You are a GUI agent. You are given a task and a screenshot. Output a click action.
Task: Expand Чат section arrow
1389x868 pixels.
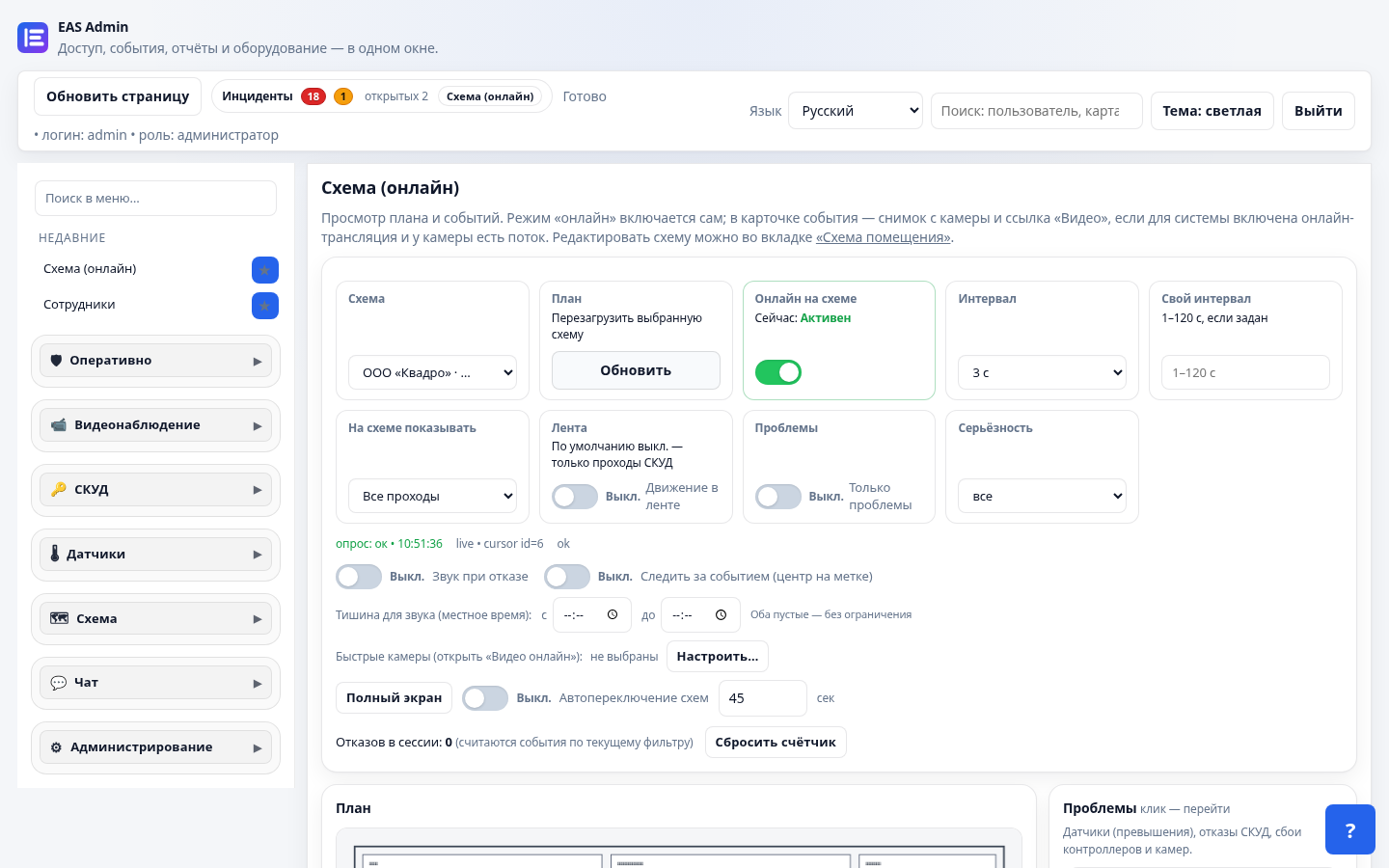258,684
